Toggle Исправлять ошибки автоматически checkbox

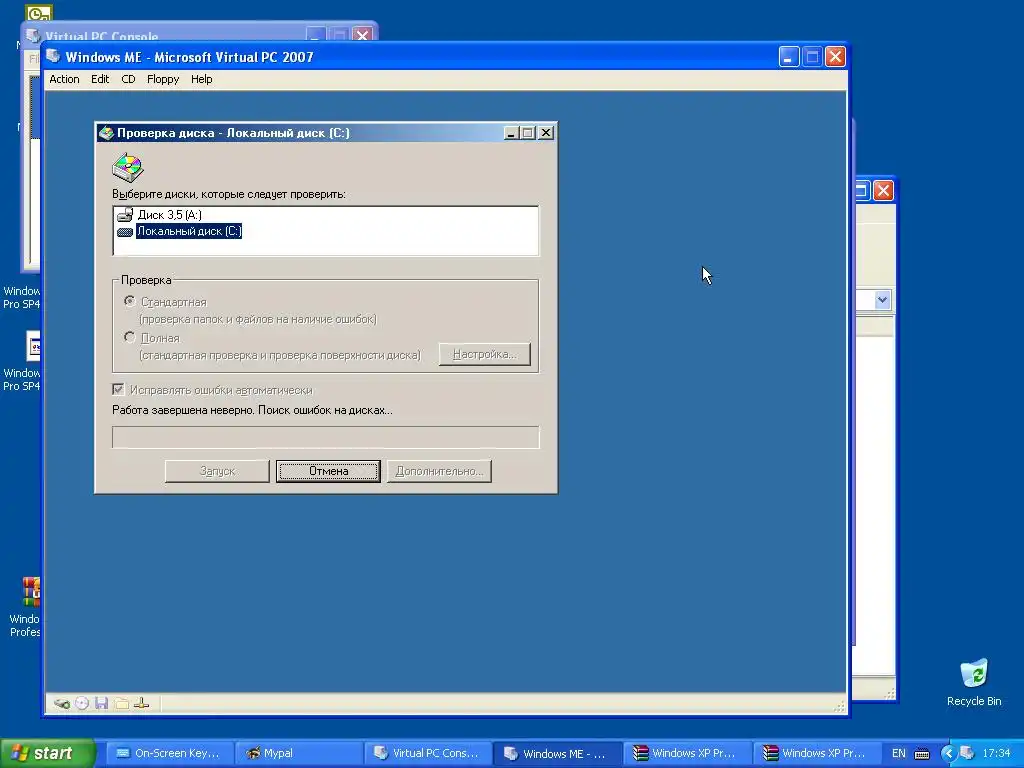[118, 390]
